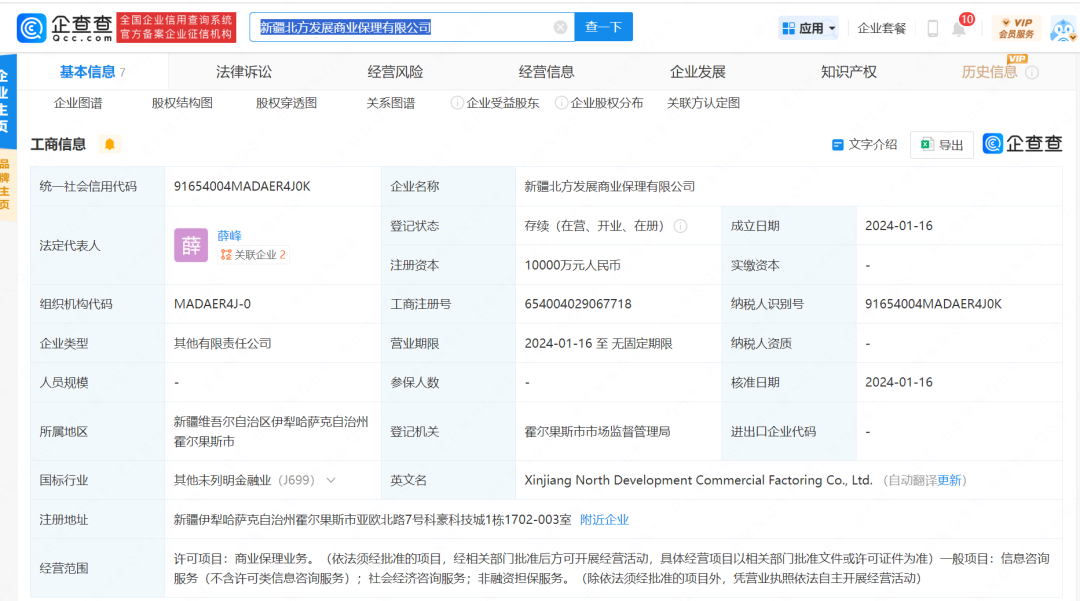Screen dimensions: 1080x601
Task: Open the notifications bell with badge 10
Action: 959,29
